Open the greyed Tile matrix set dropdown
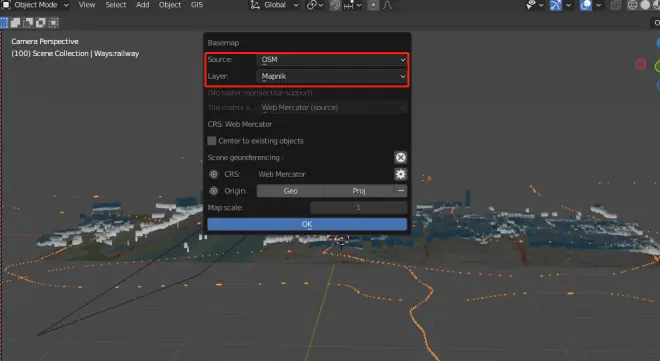This screenshot has width=660, height=361. 332,107
